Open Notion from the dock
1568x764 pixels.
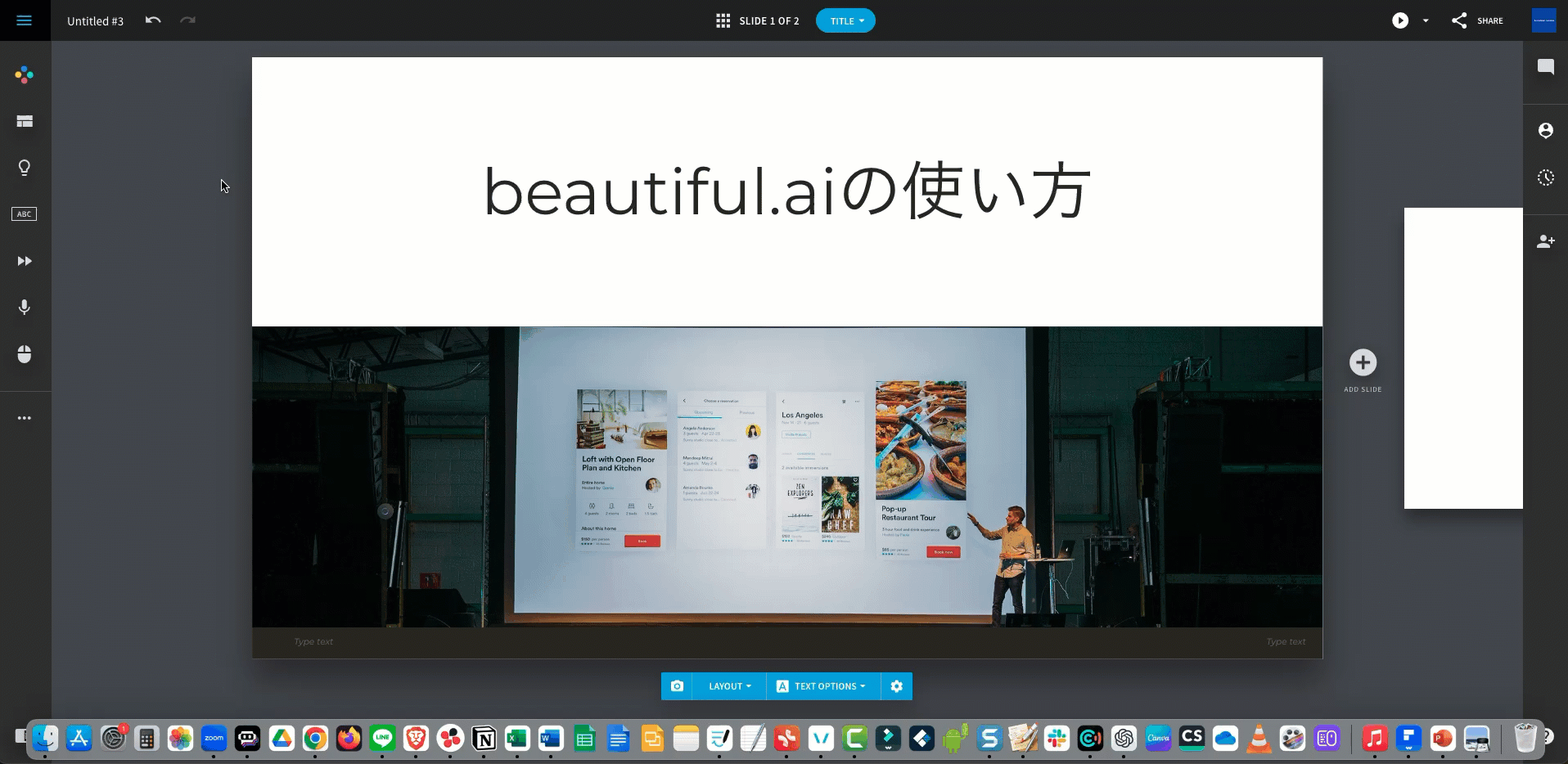click(484, 739)
